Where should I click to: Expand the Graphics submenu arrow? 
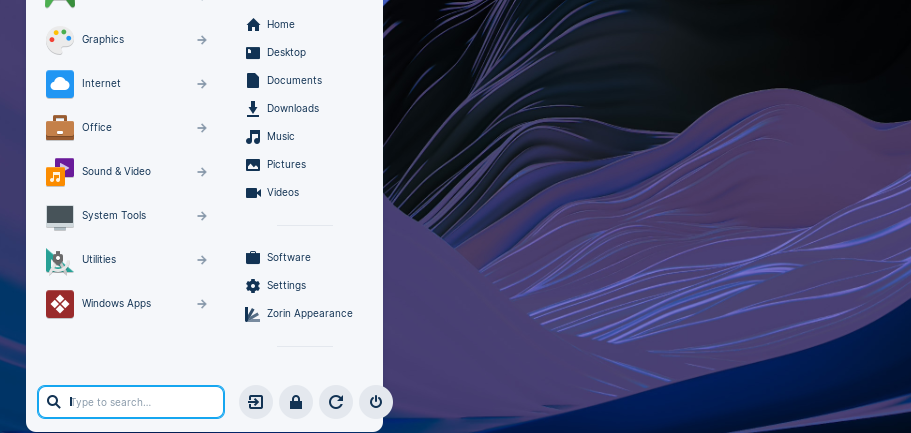pos(202,40)
